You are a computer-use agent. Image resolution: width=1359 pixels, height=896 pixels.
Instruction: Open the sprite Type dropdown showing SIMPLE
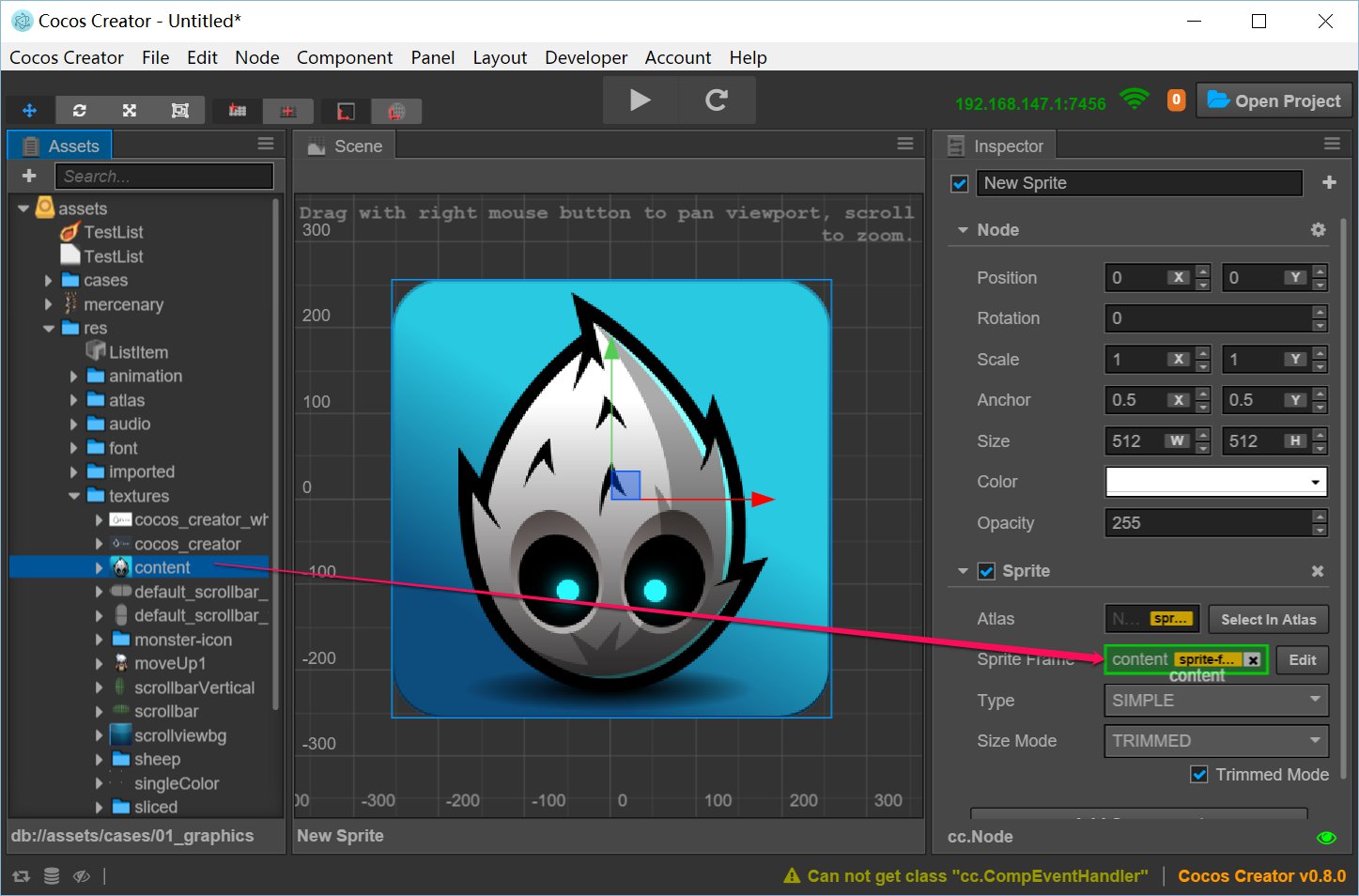tap(1215, 700)
